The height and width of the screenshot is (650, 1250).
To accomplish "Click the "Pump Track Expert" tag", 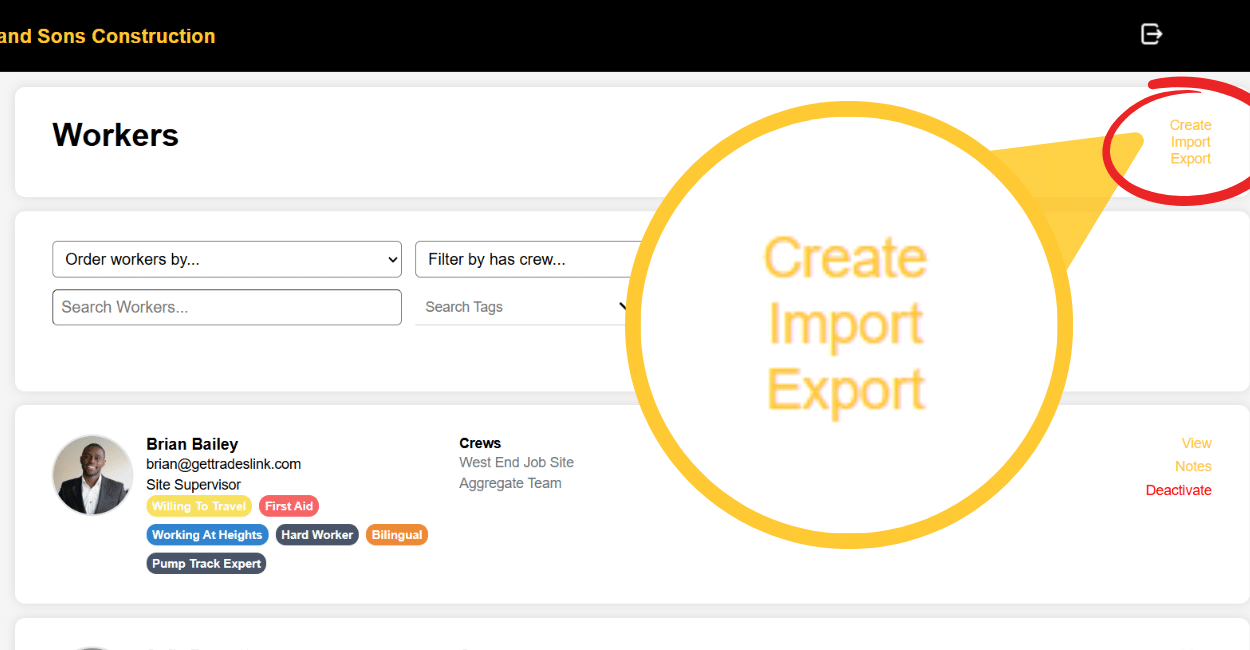I will [206, 564].
